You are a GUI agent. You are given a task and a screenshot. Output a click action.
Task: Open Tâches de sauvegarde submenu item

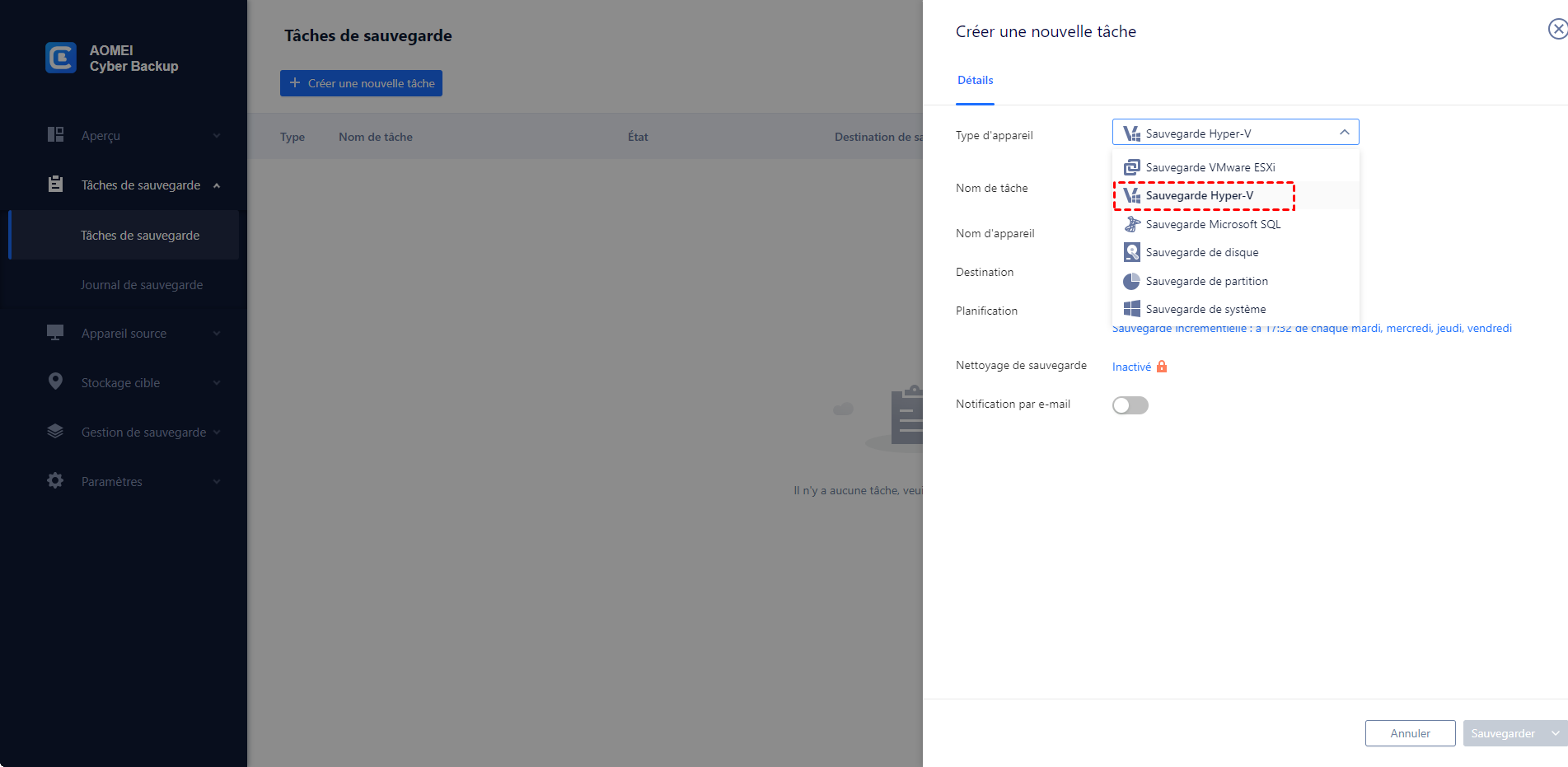tap(124, 235)
